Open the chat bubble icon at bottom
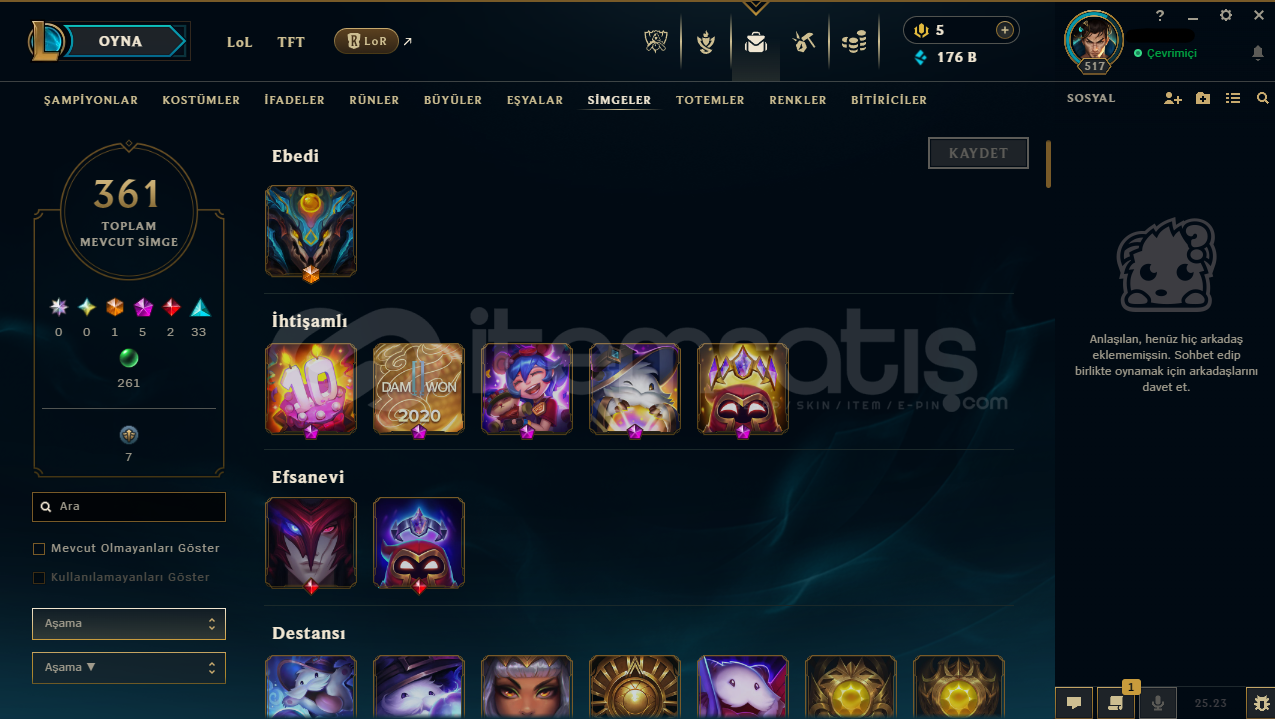The height and width of the screenshot is (719, 1275). pos(1073,703)
